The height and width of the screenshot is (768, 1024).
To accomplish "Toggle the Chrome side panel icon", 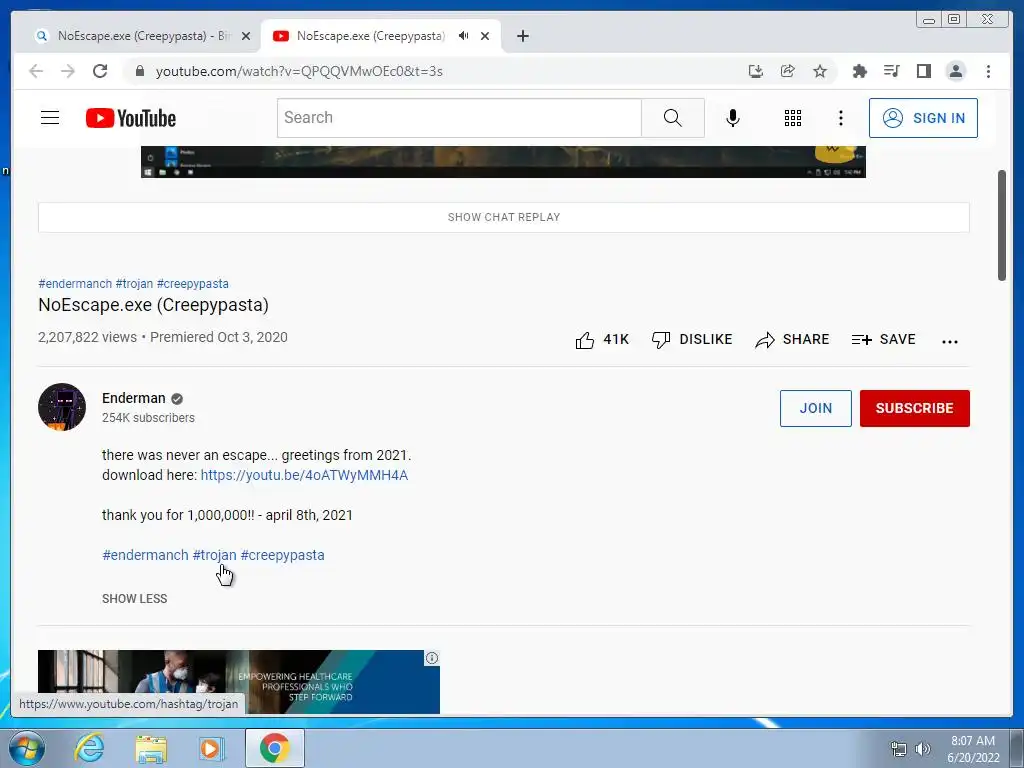I will point(923,71).
